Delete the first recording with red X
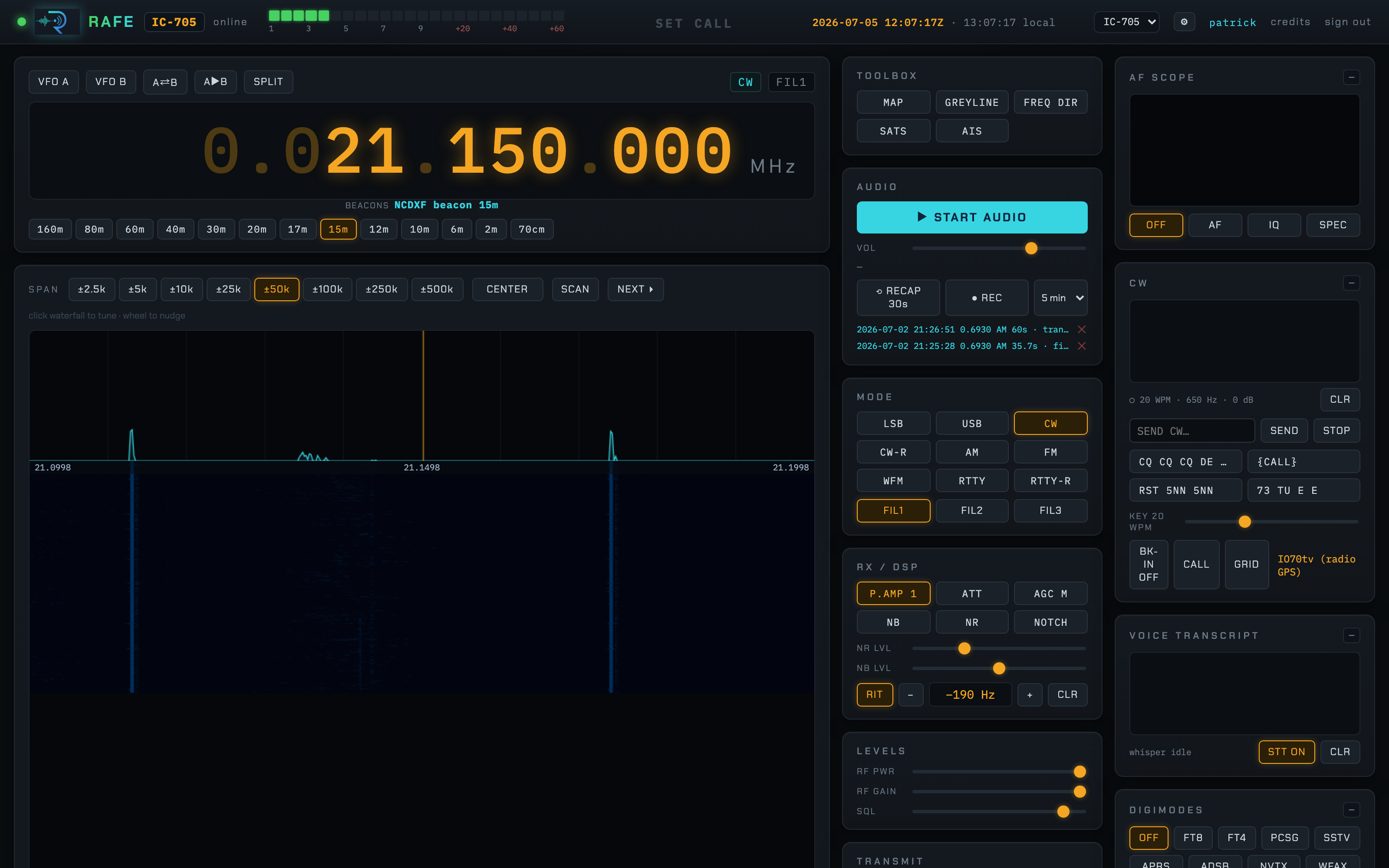Viewport: 1389px width, 868px height. [1081, 329]
